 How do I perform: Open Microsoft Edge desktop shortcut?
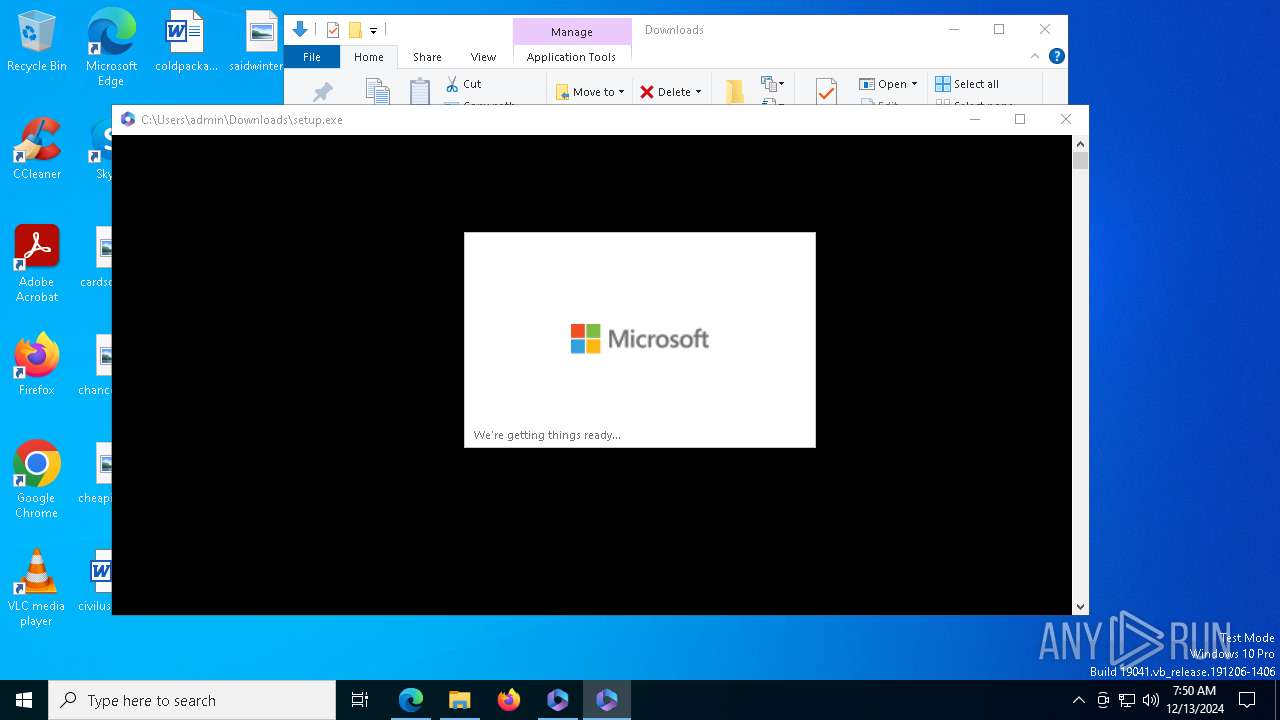click(x=111, y=47)
